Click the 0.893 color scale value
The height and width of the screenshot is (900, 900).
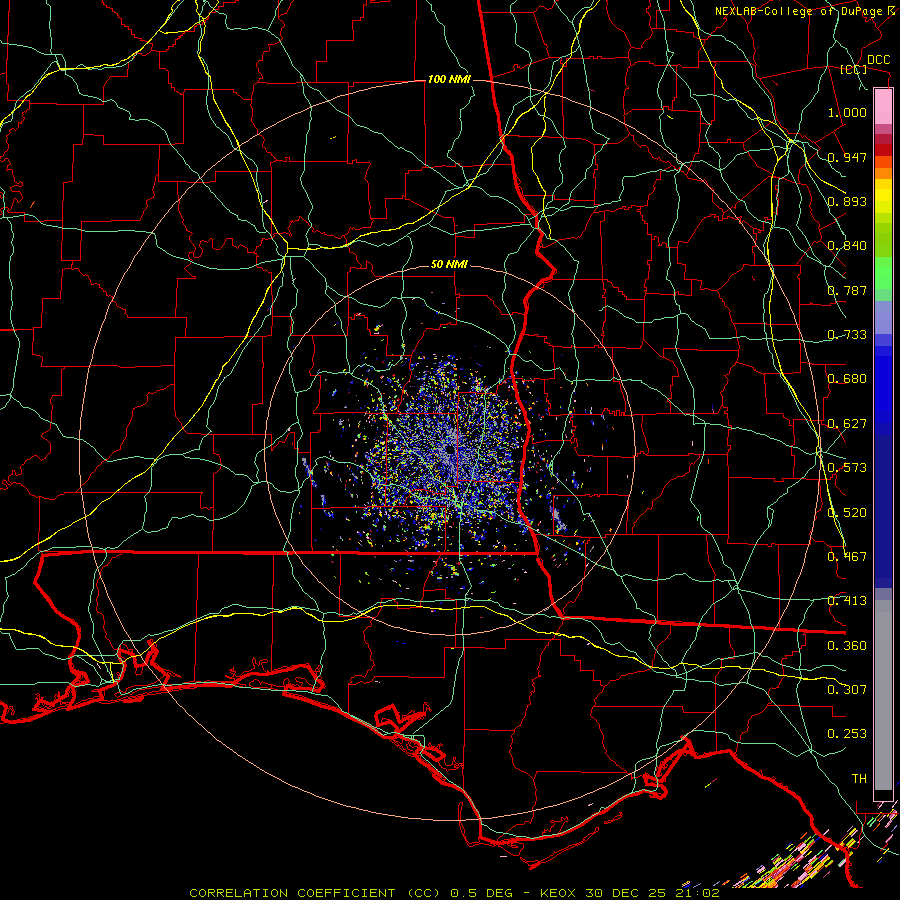(x=847, y=201)
